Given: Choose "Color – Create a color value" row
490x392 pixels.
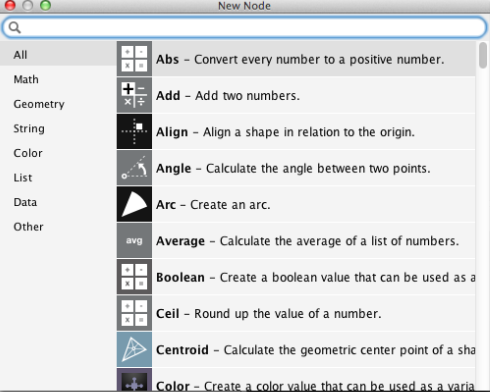Looking at the screenshot, I should point(296,380).
